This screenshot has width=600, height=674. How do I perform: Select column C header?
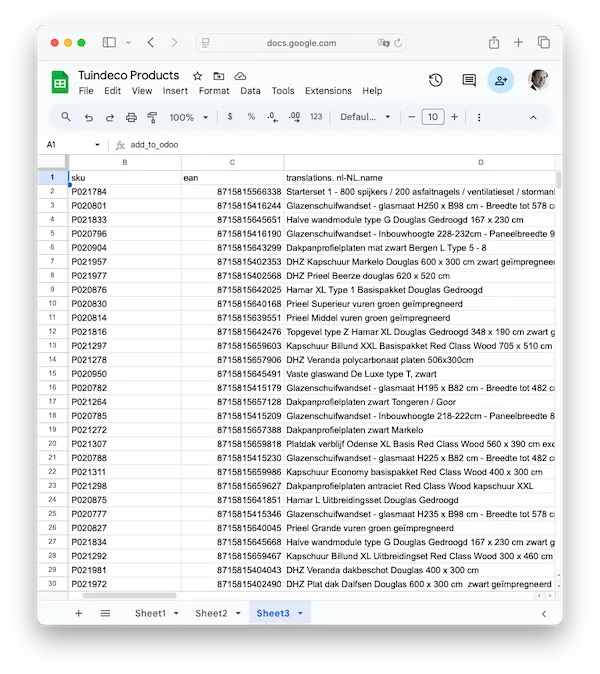click(x=233, y=162)
